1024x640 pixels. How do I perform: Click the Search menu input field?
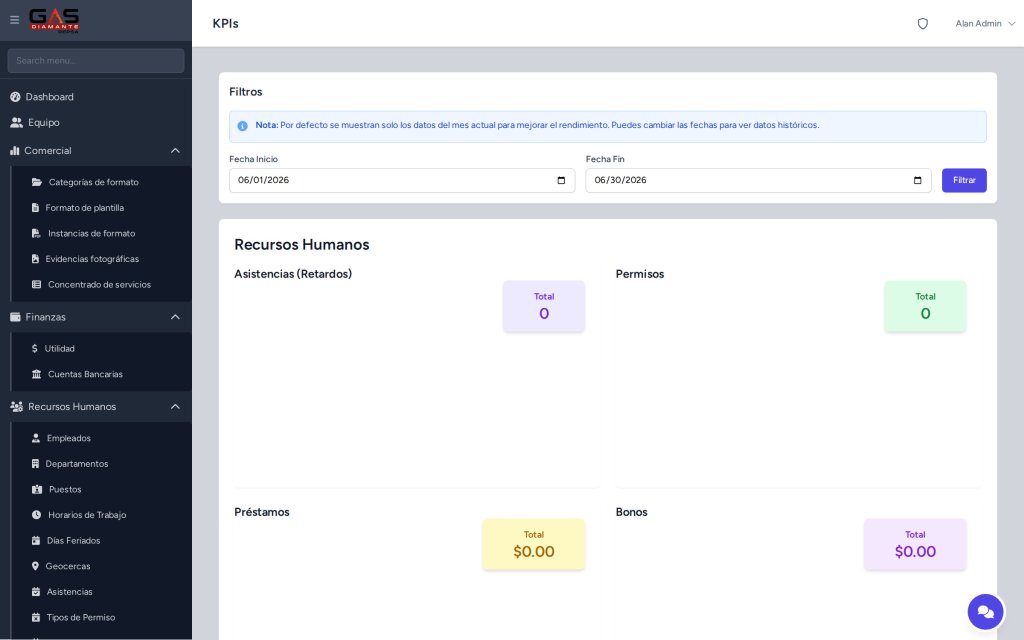96,61
